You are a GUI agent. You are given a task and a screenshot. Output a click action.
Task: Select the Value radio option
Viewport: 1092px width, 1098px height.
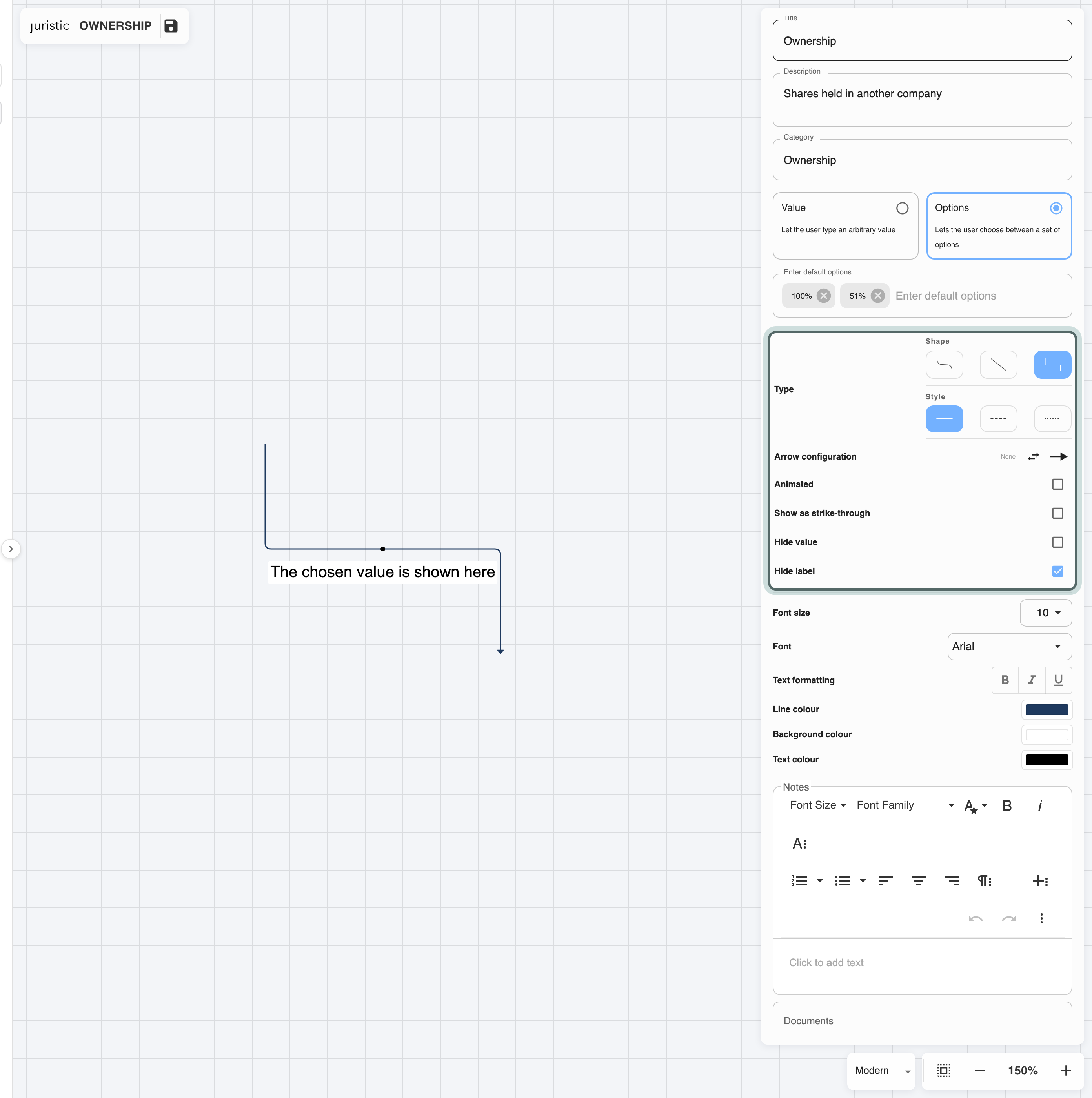point(902,208)
